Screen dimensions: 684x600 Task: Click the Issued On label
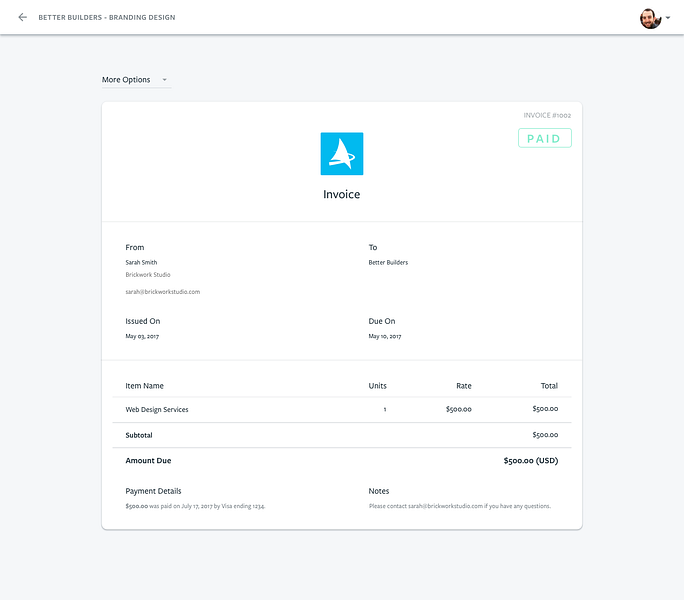click(143, 321)
